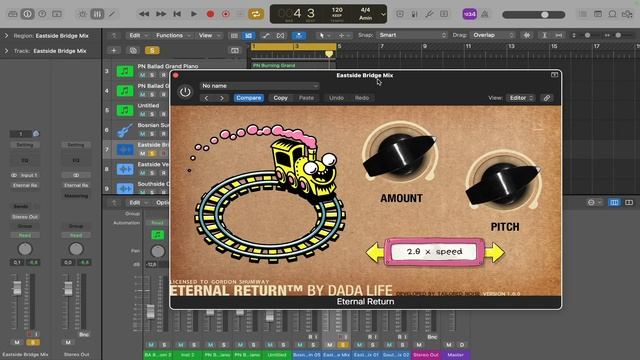Open Quick Help in the control bar
Image resolution: width=640 pixels, height=360 pixels.
point(42,14)
